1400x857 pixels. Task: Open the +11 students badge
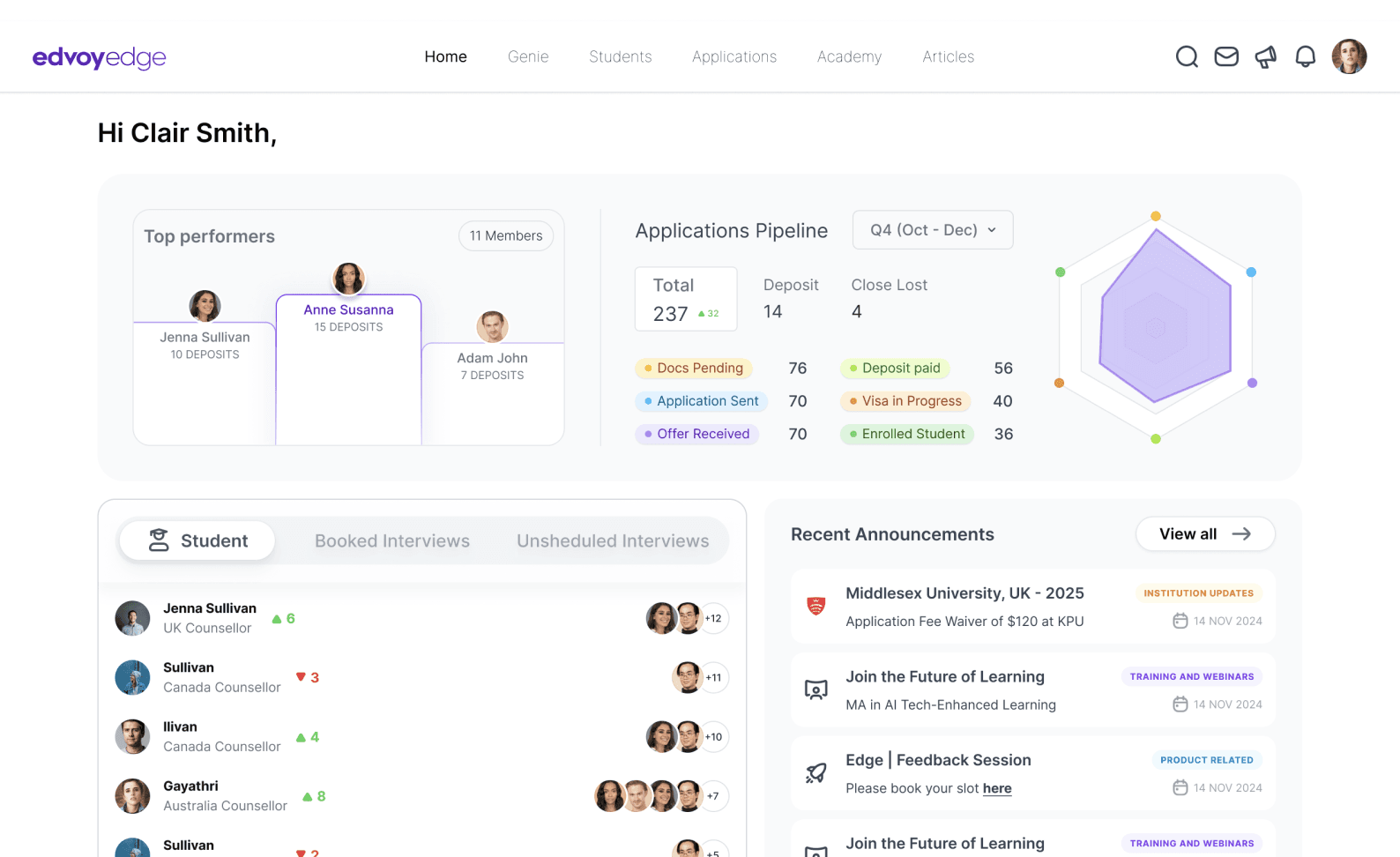(713, 678)
